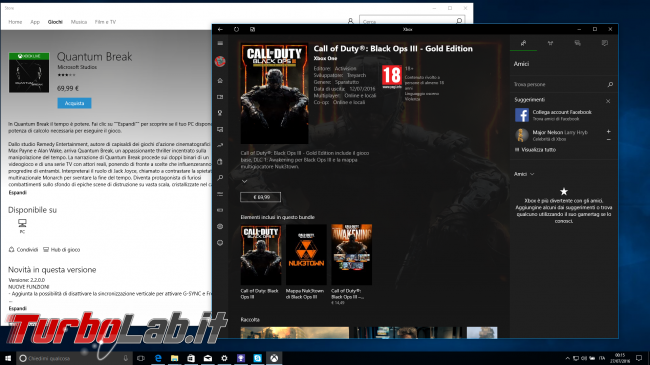Show hidden system tray icons chevron

pyautogui.click(x=567, y=358)
